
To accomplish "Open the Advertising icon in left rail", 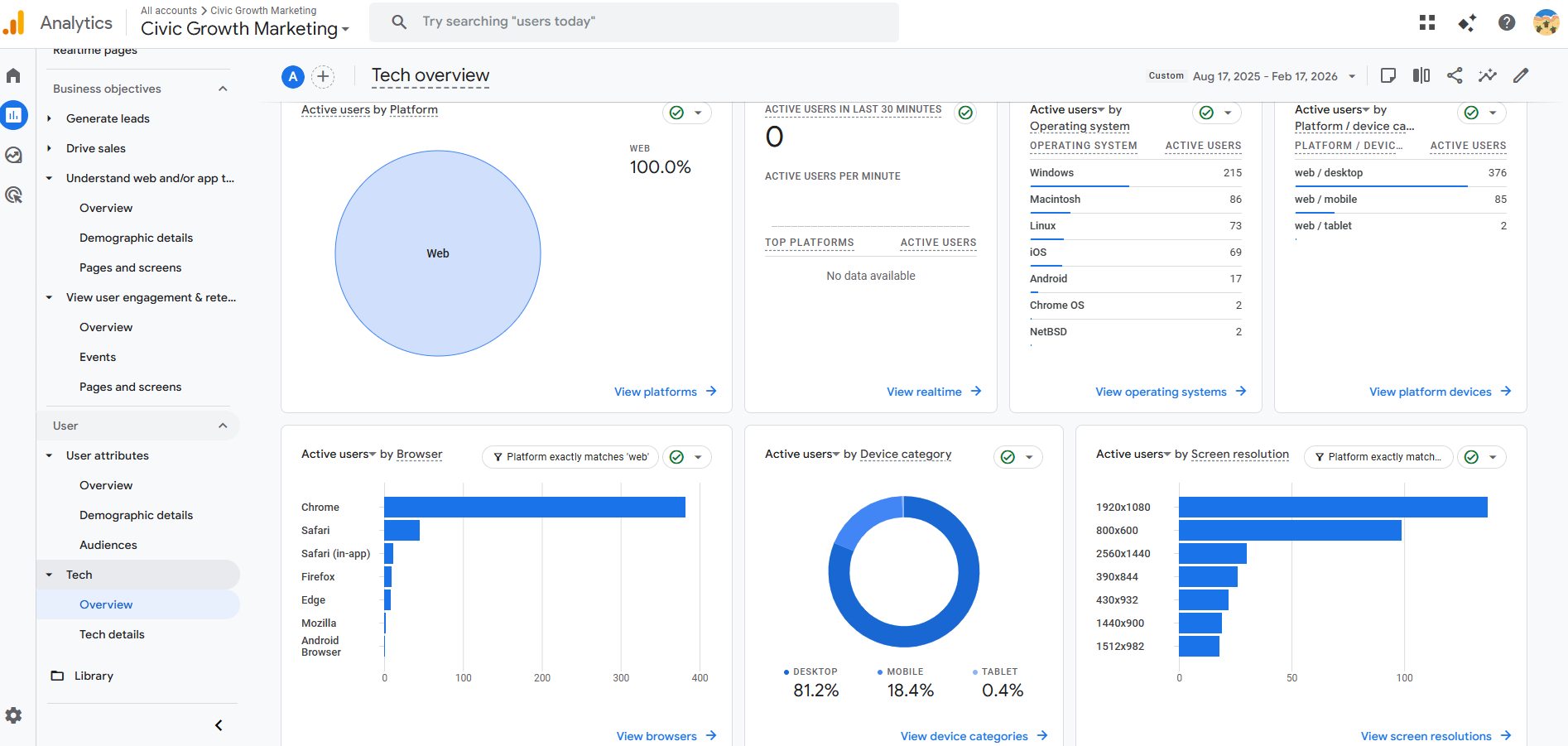I will coord(13,195).
